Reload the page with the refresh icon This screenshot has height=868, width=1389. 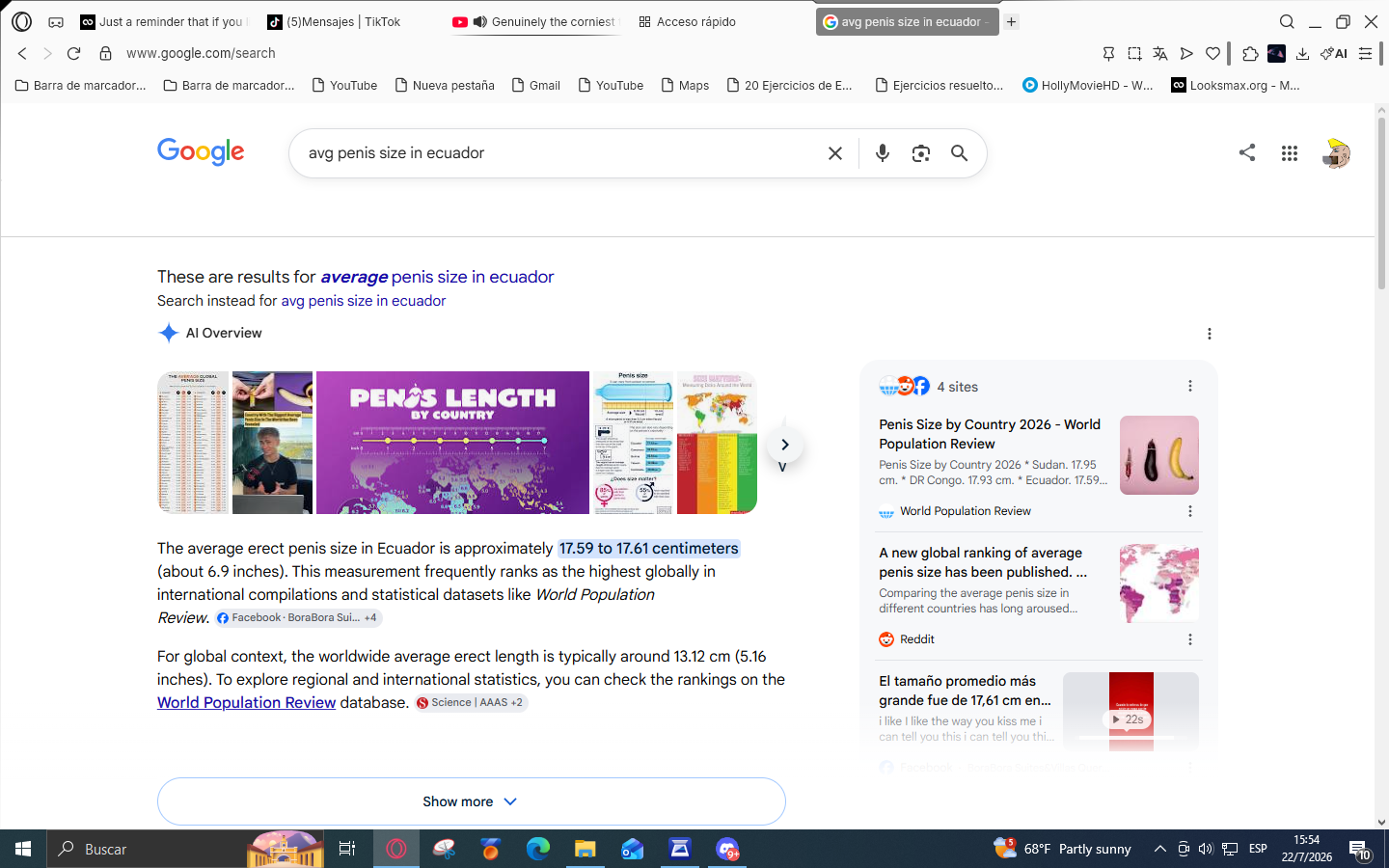click(73, 53)
